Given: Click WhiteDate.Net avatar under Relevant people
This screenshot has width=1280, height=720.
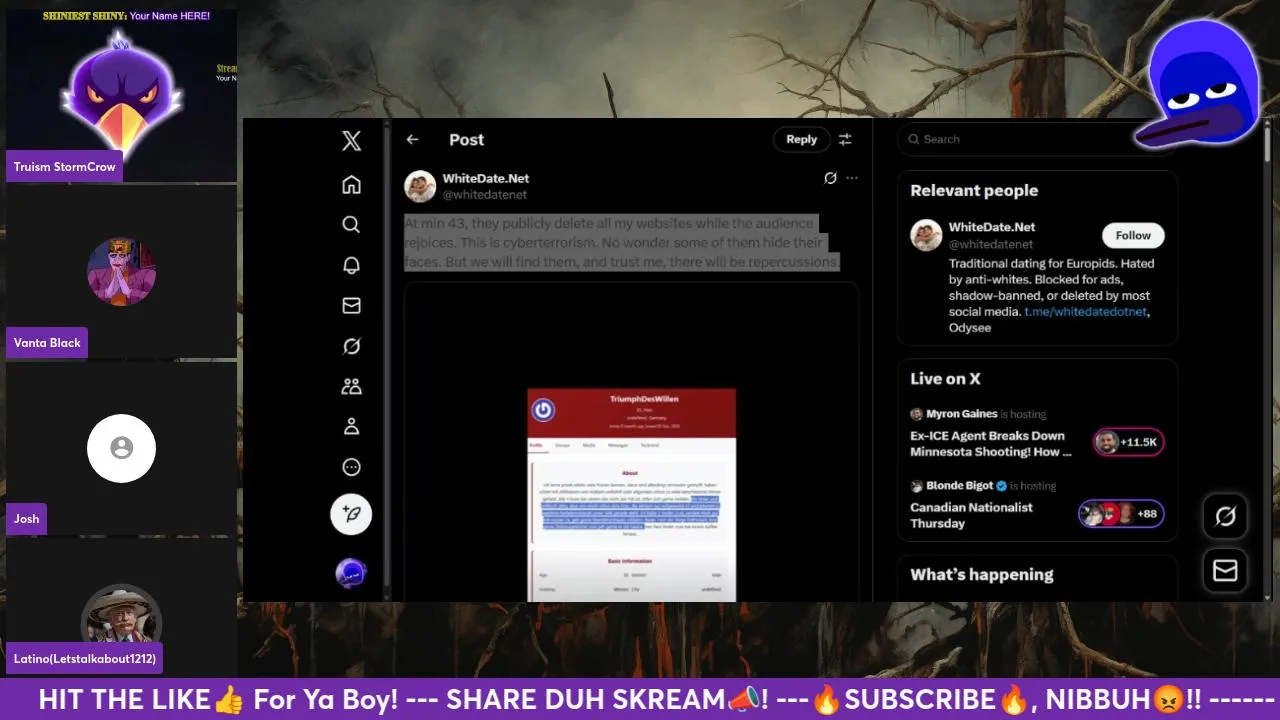Looking at the screenshot, I should tap(926, 235).
